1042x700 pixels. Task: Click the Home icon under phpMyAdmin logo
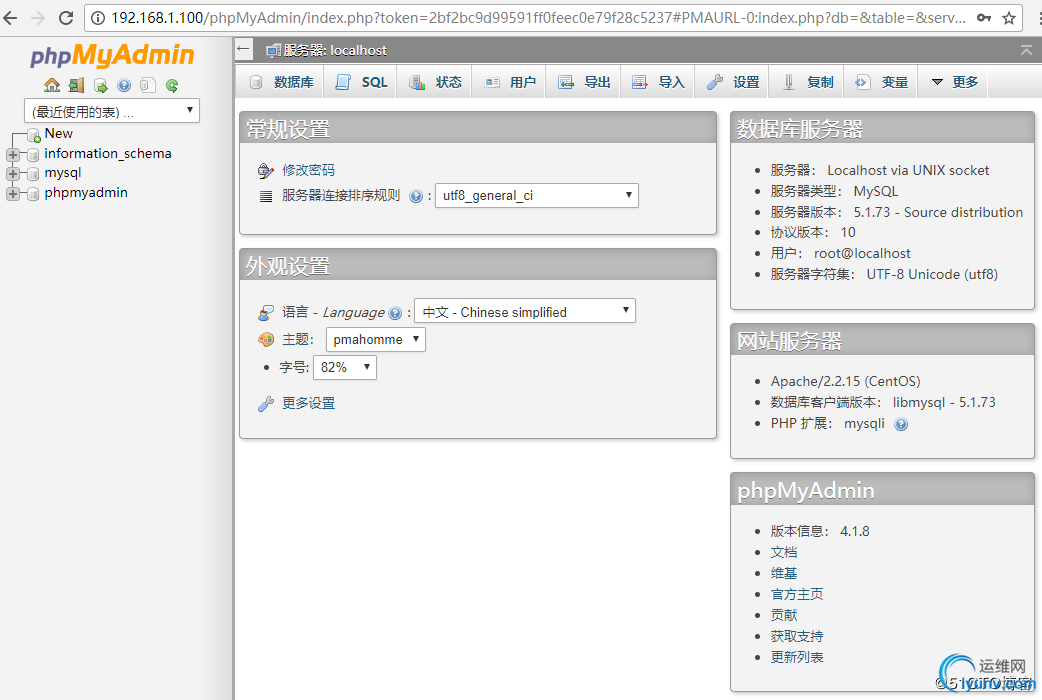(x=52, y=85)
